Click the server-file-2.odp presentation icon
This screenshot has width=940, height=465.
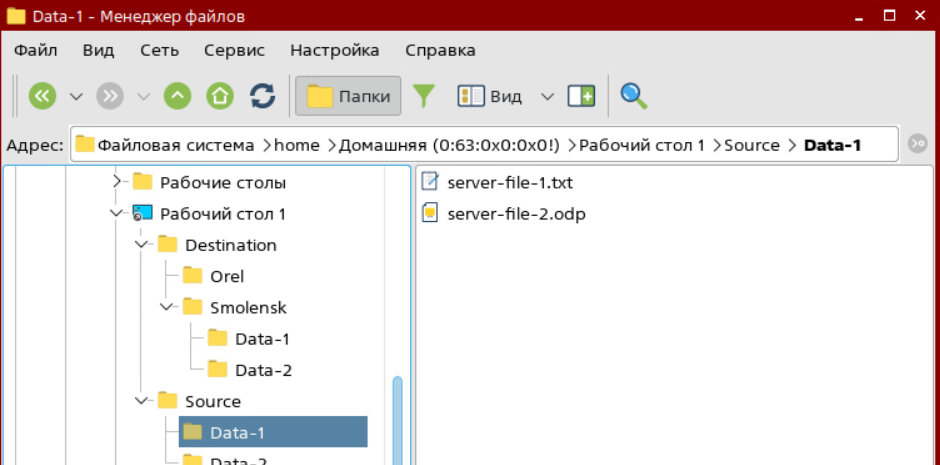click(x=430, y=213)
